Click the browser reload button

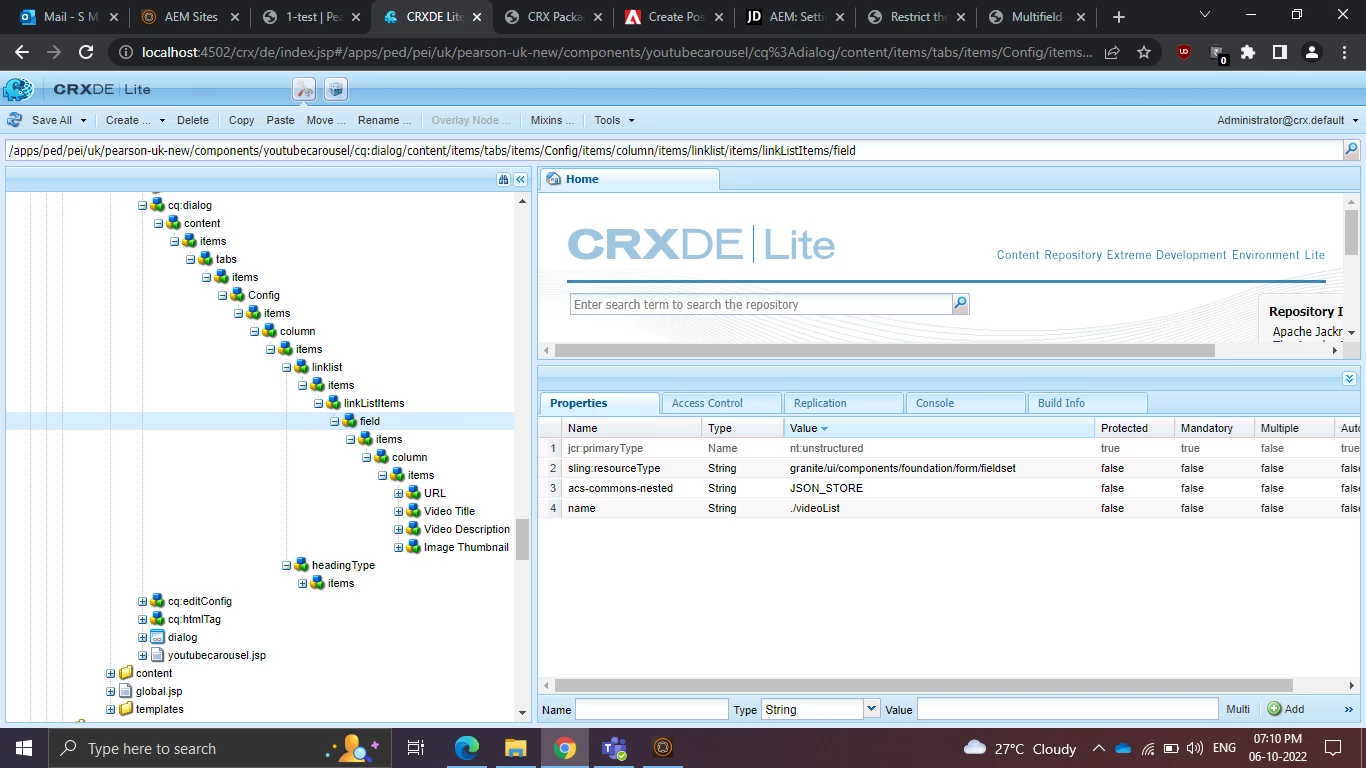pos(86,53)
